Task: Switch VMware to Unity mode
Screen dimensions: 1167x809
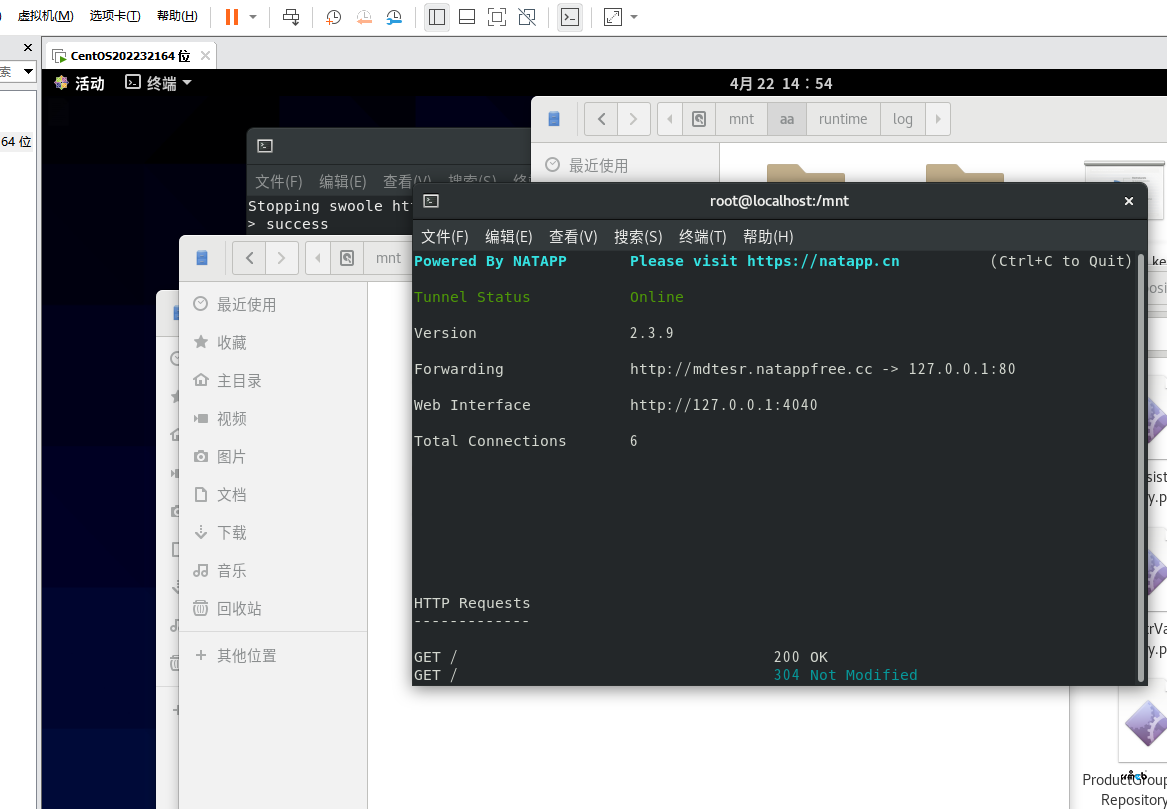Action: [x=527, y=16]
